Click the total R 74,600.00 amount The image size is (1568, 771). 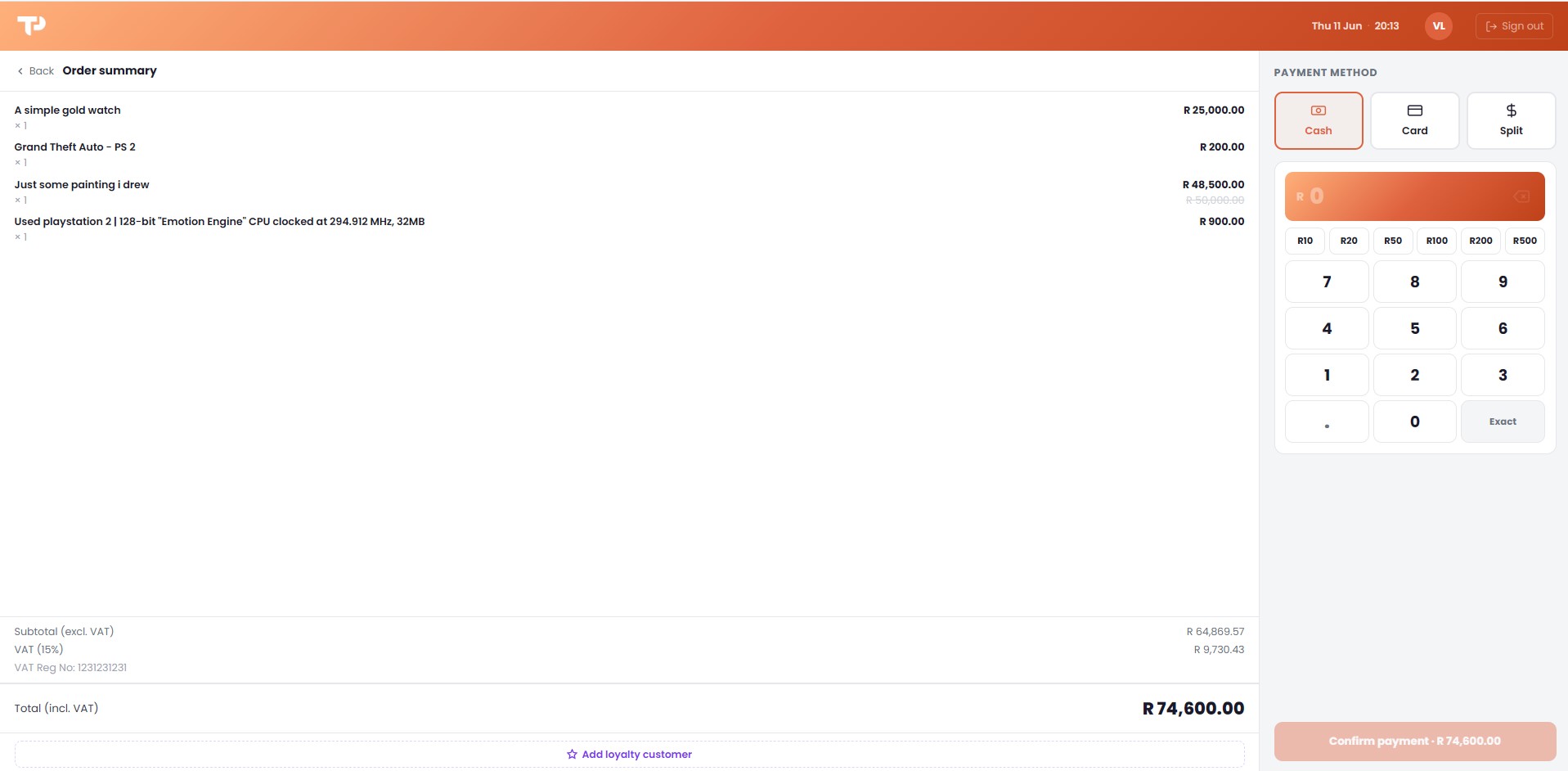[1193, 709]
